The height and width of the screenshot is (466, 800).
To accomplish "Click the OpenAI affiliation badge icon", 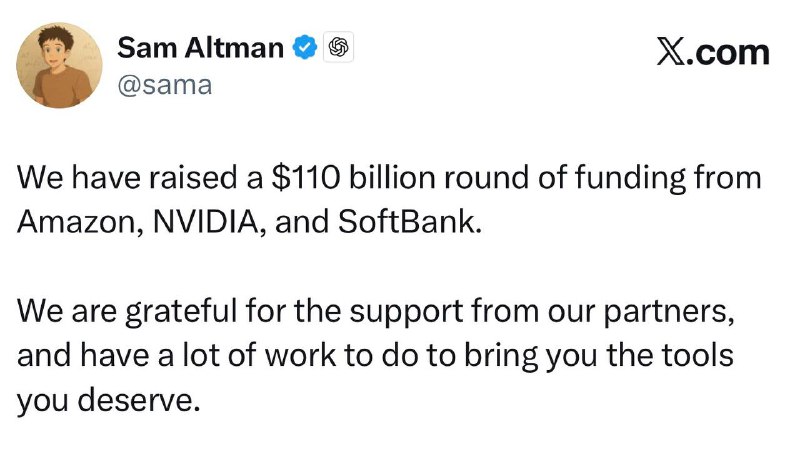I will pyautogui.click(x=338, y=47).
